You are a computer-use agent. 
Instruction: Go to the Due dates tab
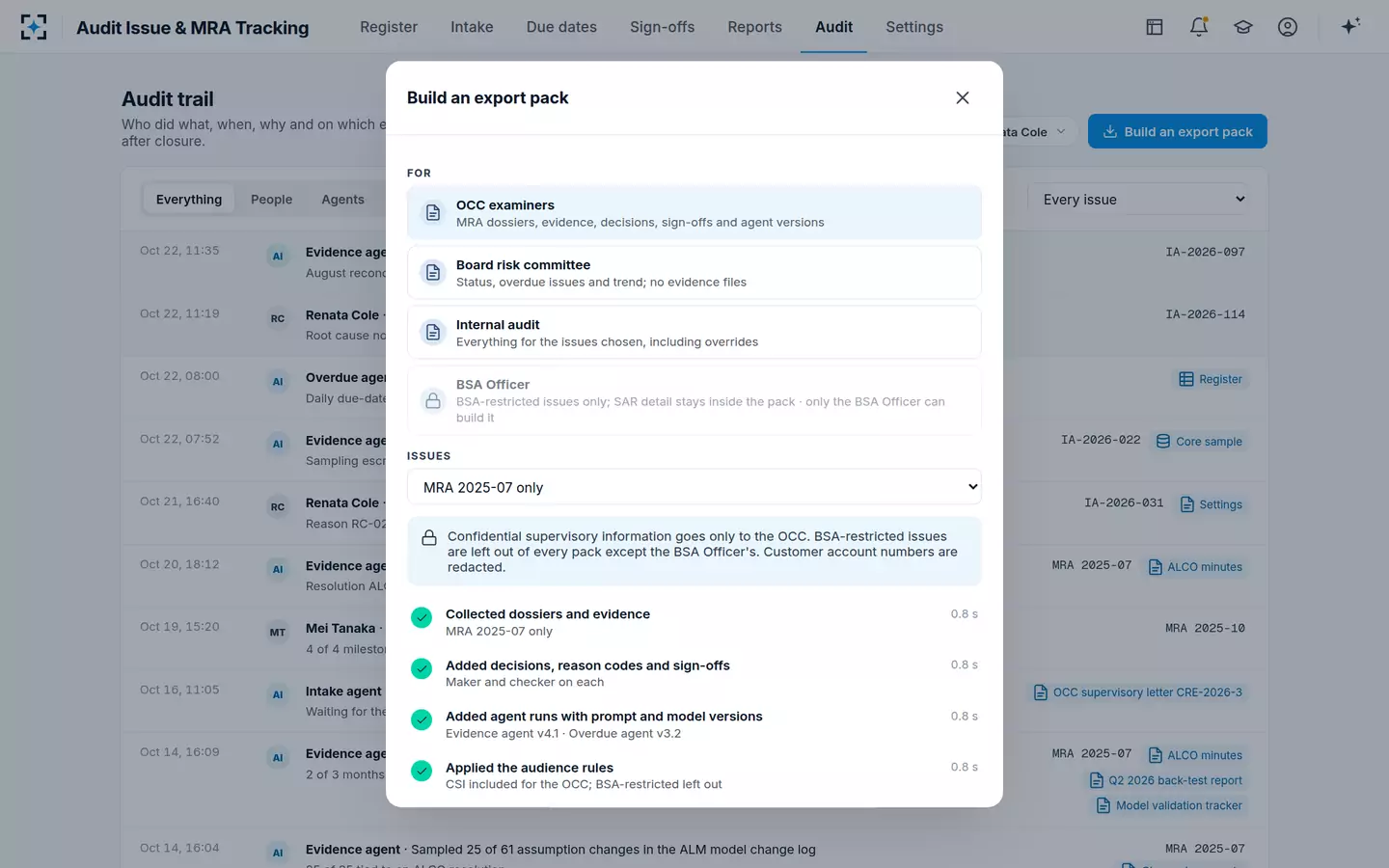561,27
